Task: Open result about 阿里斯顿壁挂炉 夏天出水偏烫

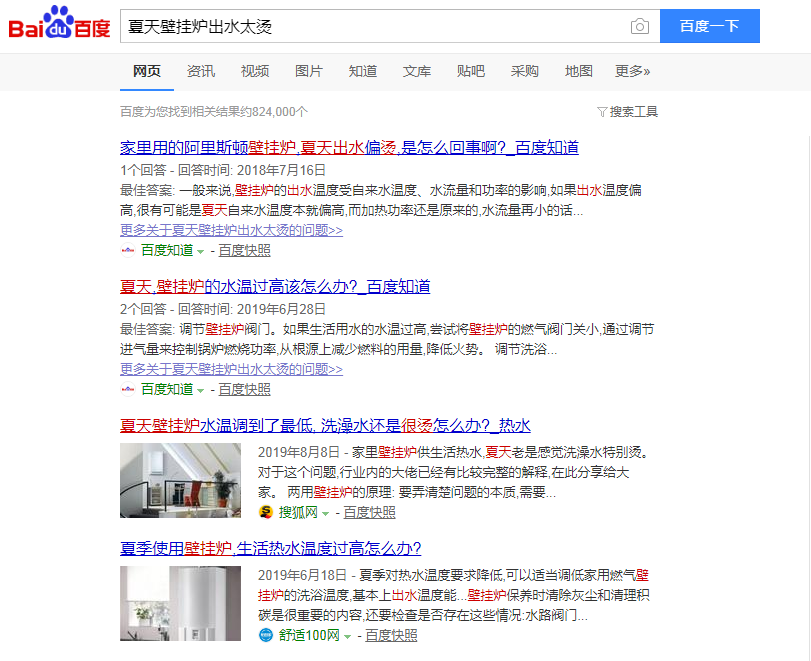Action: [x=349, y=148]
